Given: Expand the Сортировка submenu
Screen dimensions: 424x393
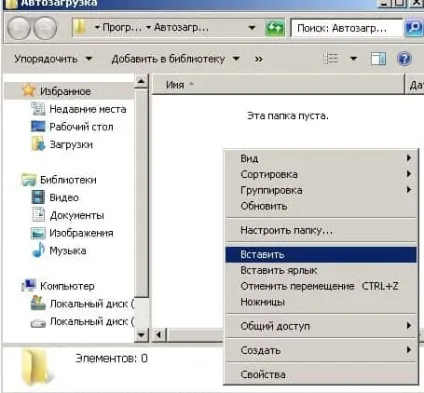Looking at the screenshot, I should tap(321, 174).
